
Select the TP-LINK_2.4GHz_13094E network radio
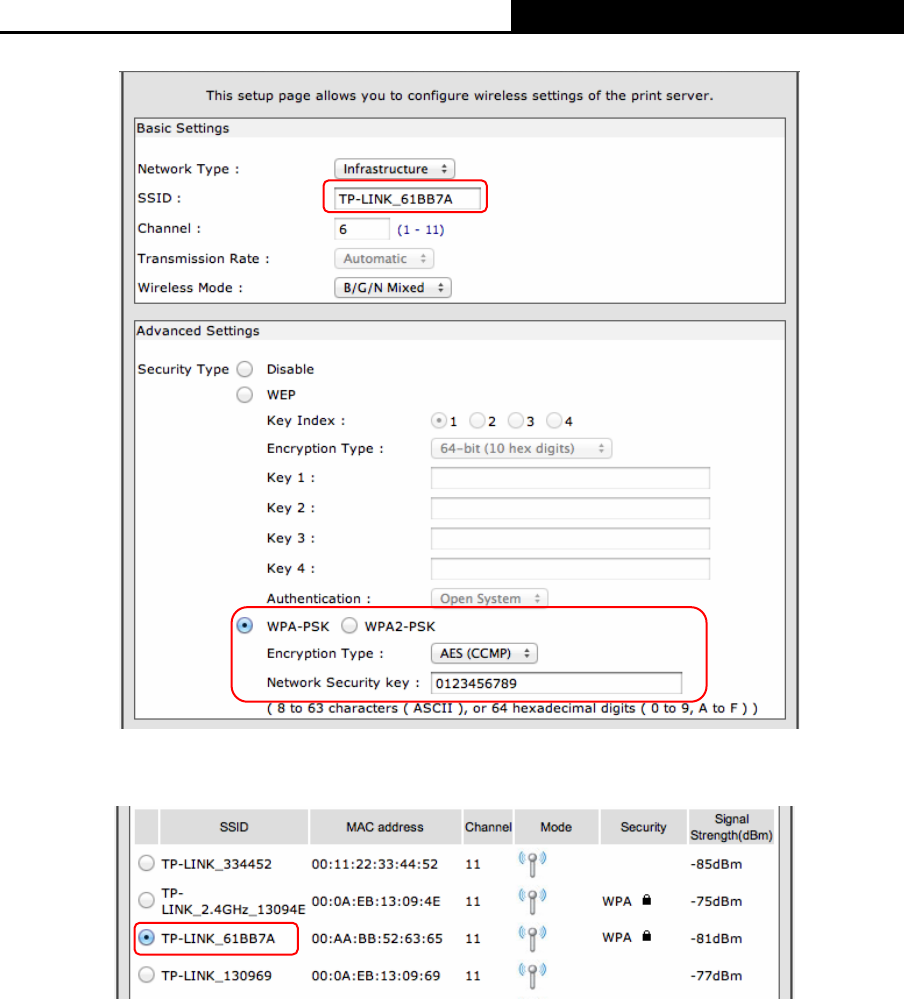click(147, 900)
